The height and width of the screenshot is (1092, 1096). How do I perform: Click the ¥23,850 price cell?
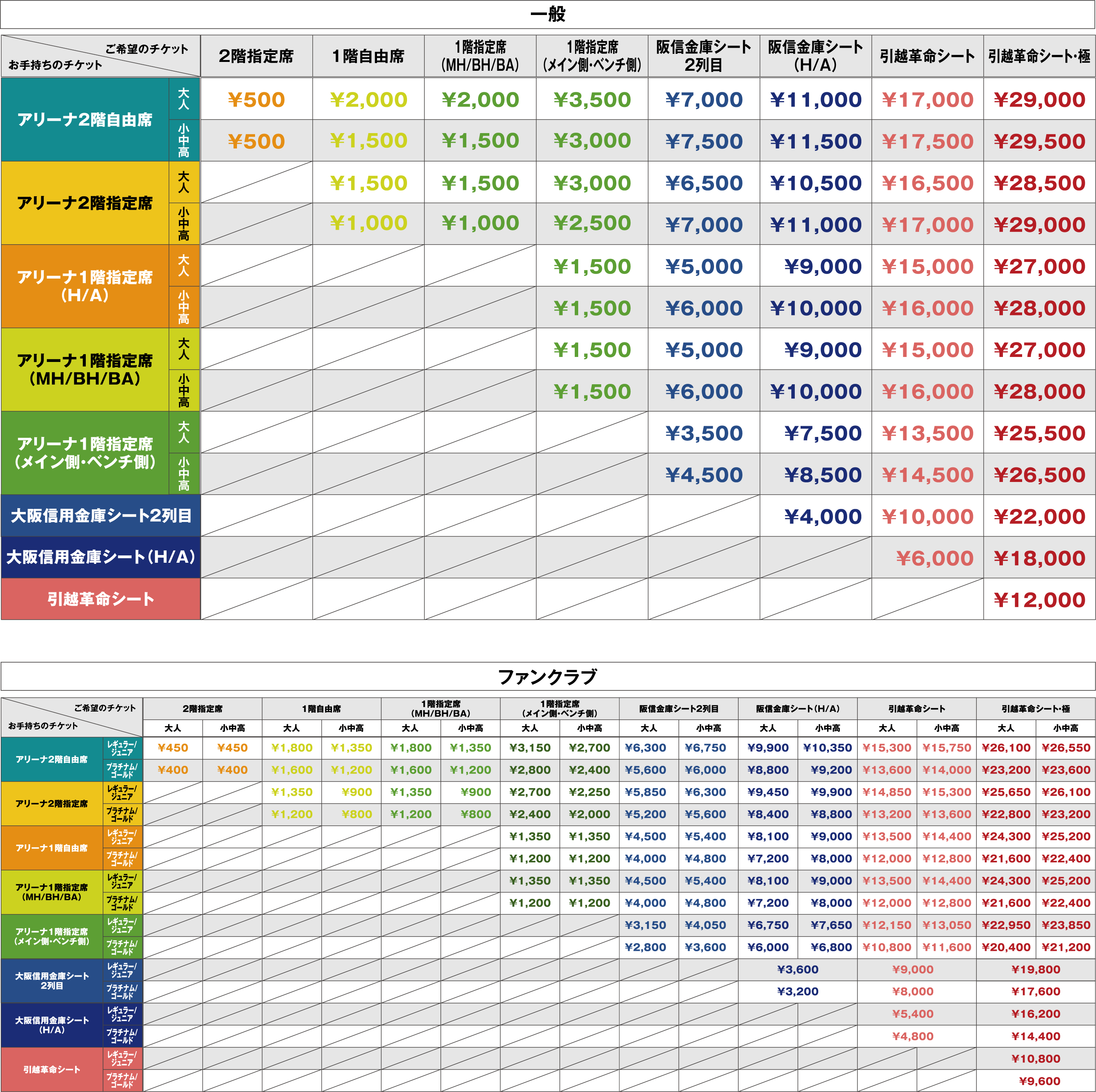click(x=1066, y=925)
